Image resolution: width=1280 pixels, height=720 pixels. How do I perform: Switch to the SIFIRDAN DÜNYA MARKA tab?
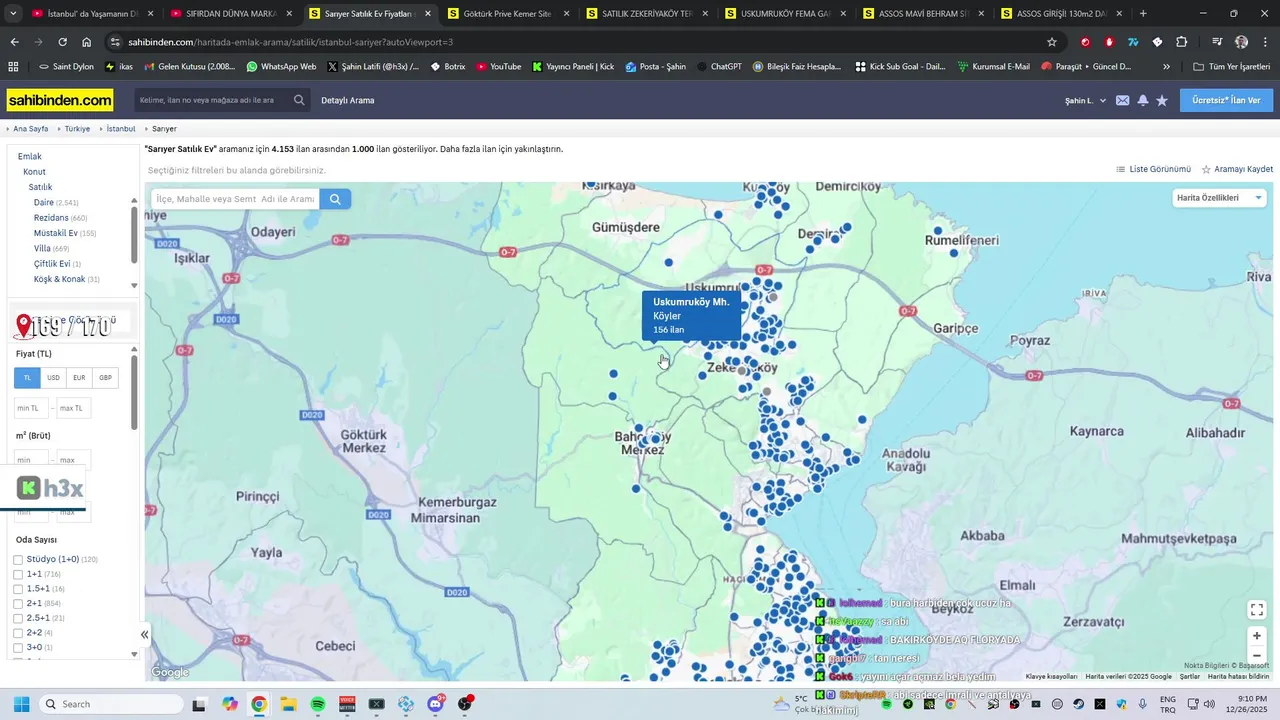click(230, 13)
